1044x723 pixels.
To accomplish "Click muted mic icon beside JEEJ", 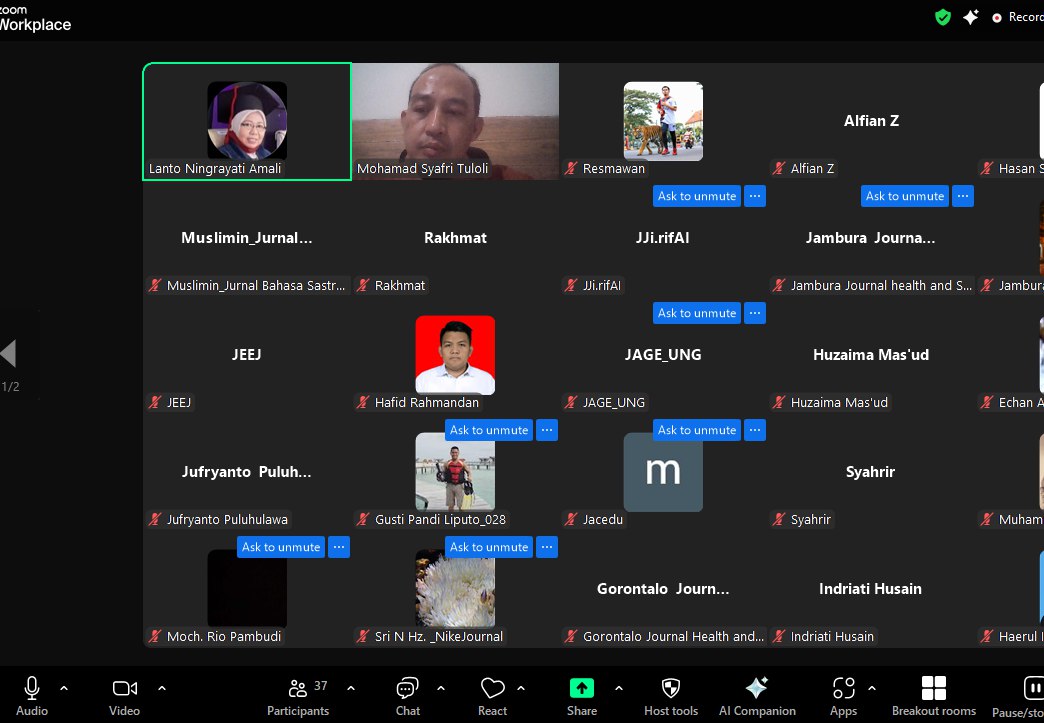I will (x=155, y=402).
